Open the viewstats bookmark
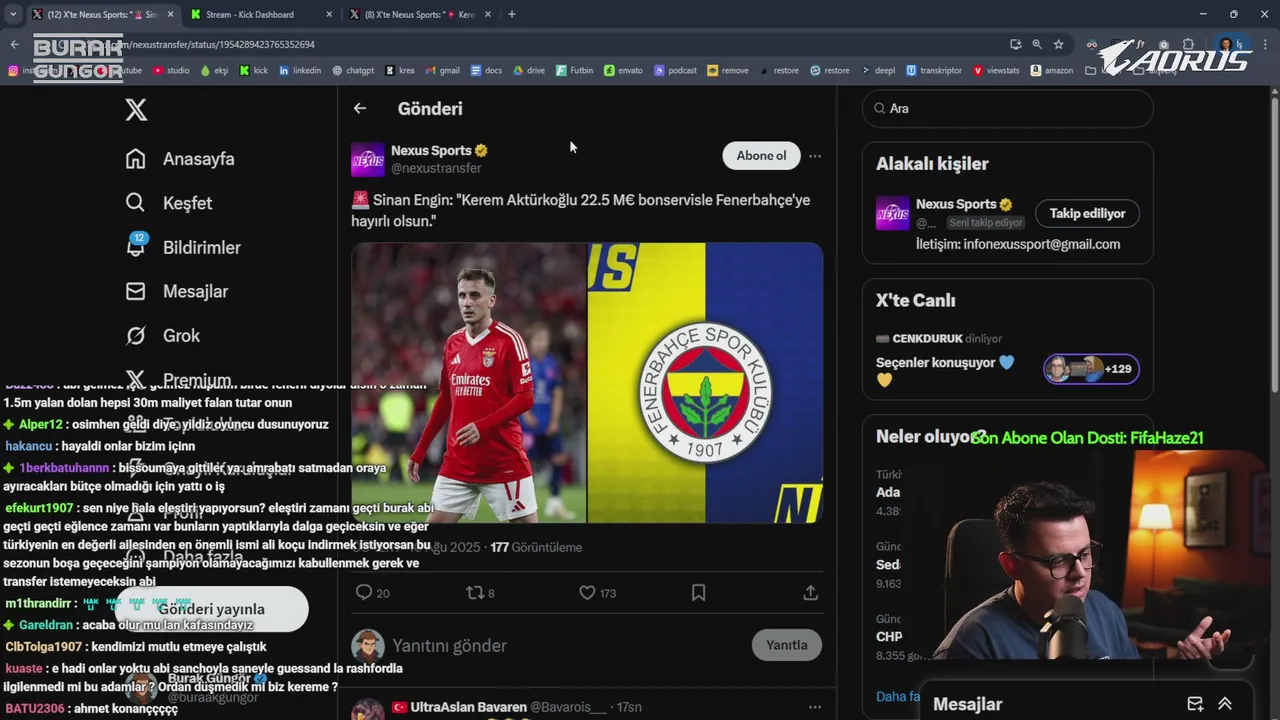Image resolution: width=1280 pixels, height=720 pixels. coord(995,71)
